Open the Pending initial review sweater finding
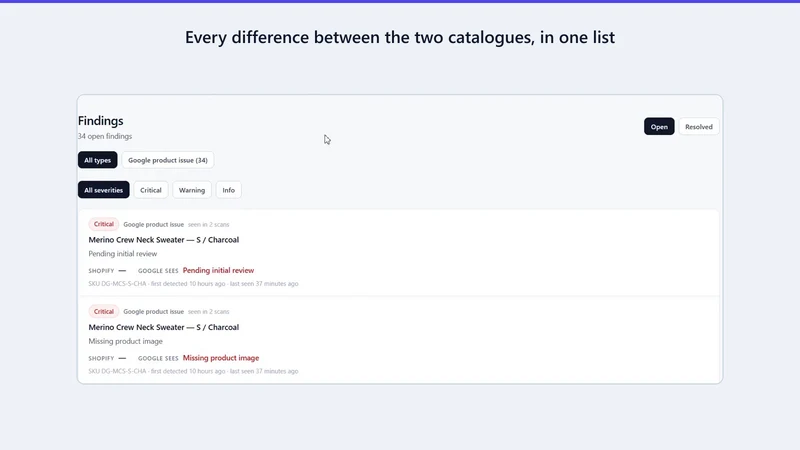This screenshot has height=450, width=800. [398, 253]
